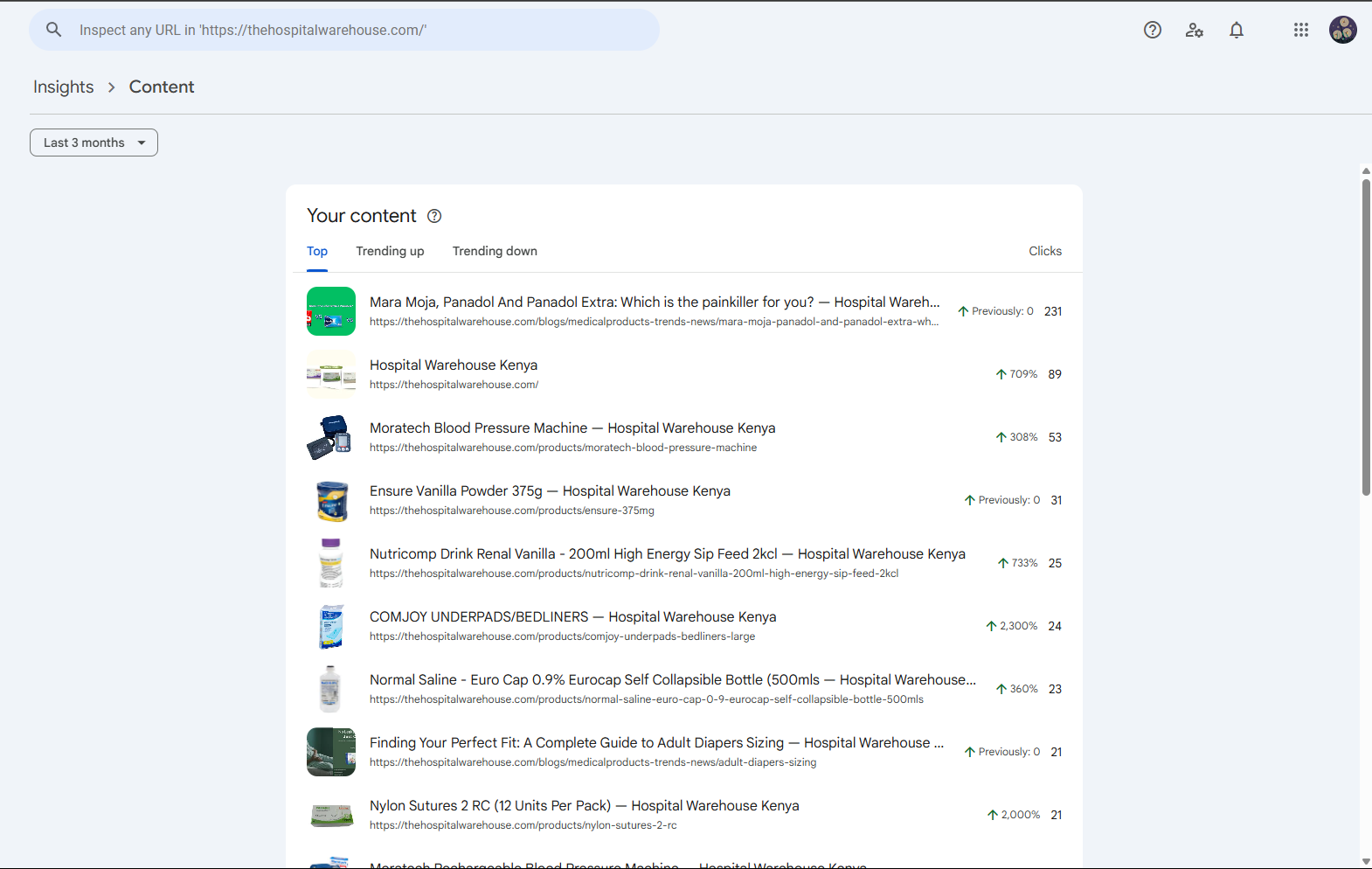This screenshot has width=1372, height=869.
Task: Open the Hospital Warehouse Kenya homepage row
Action: click(684, 374)
